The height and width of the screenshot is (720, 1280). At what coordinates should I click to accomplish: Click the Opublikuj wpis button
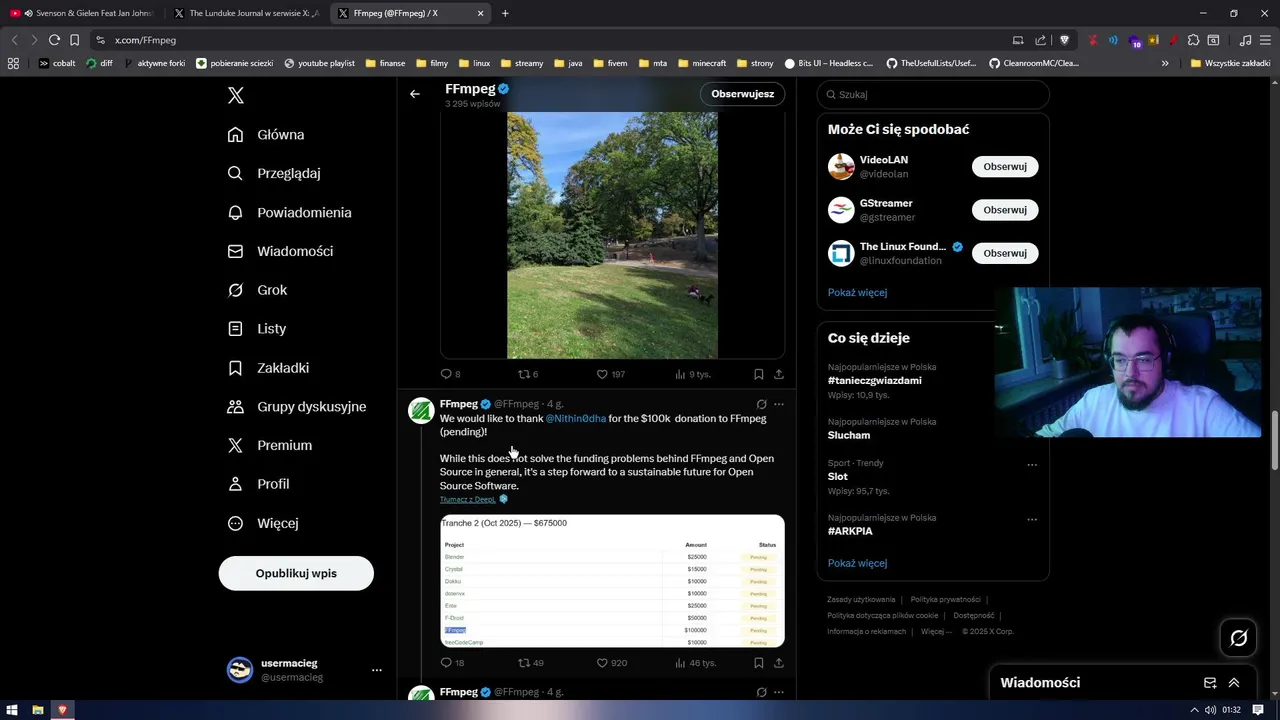pyautogui.click(x=296, y=573)
